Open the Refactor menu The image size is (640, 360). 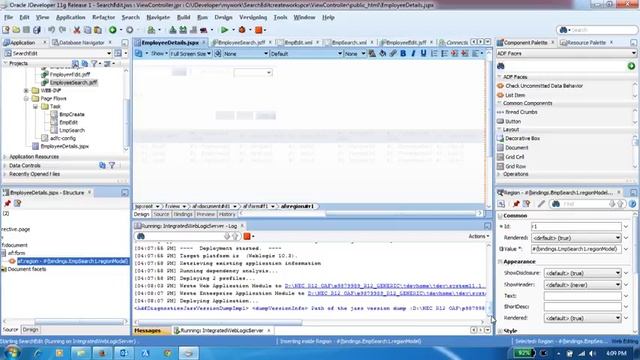coord(103,18)
